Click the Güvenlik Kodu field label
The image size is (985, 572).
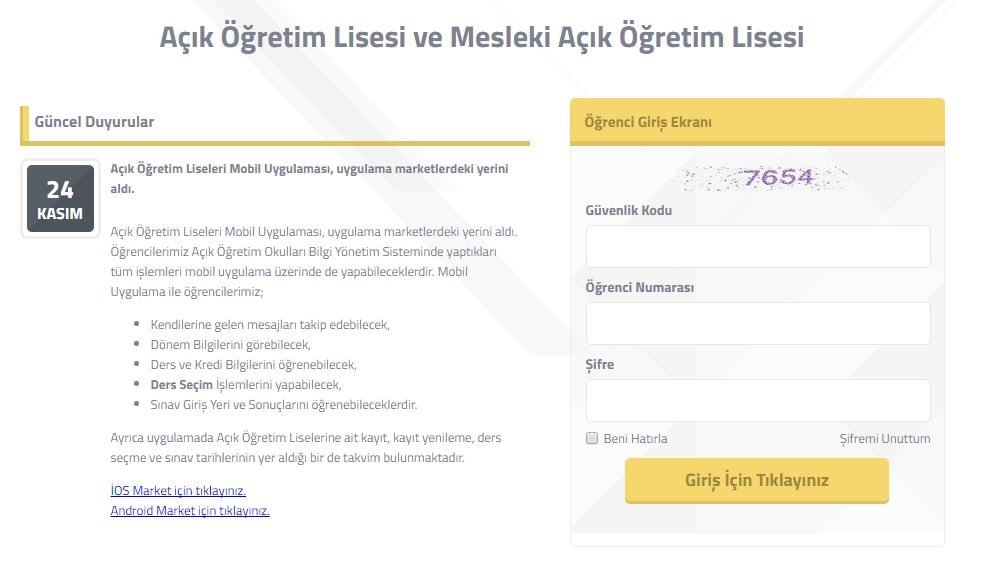tap(628, 210)
